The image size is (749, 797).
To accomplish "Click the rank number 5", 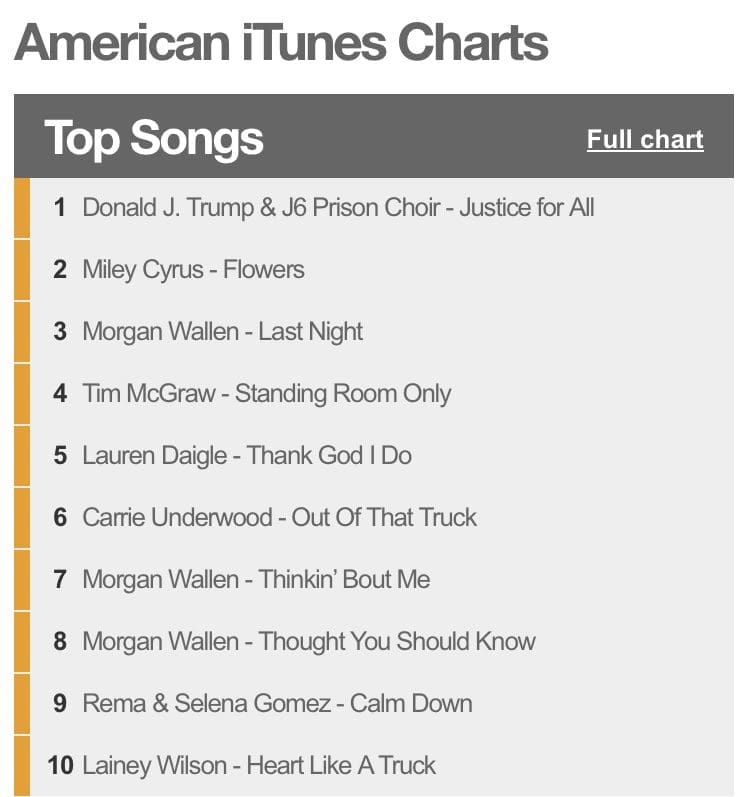I will click(x=60, y=456).
